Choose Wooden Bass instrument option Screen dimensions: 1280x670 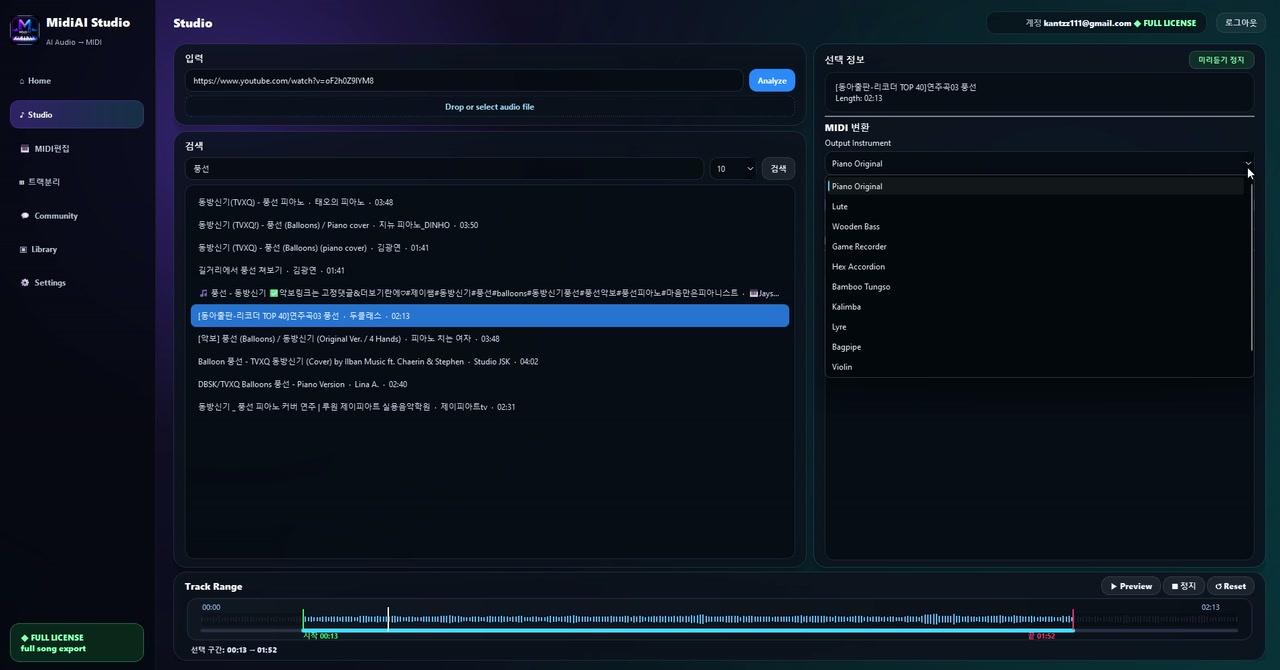point(1035,226)
